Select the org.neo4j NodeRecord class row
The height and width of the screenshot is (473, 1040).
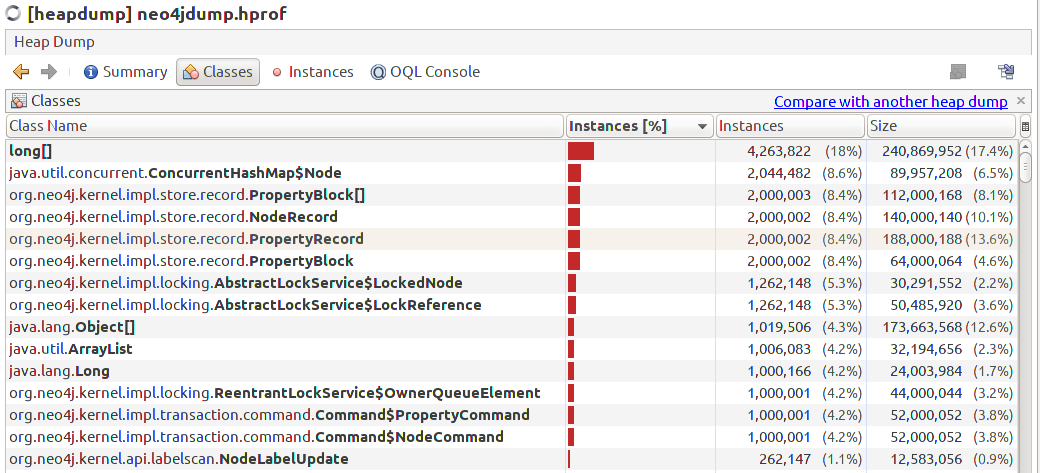tap(511, 217)
